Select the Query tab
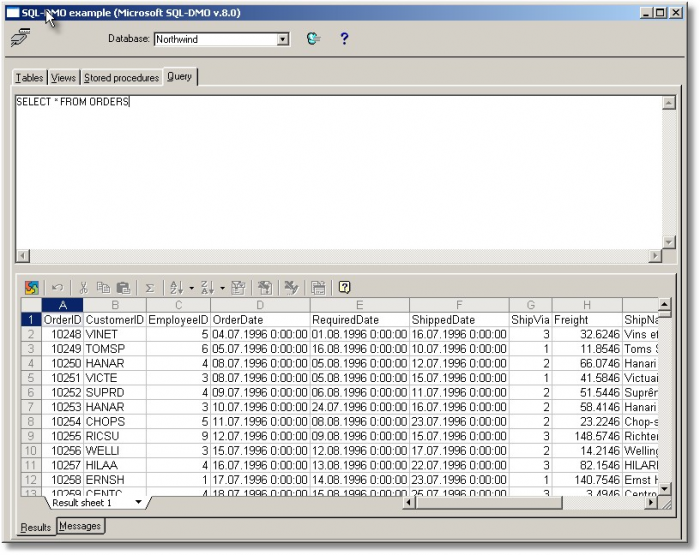The height and width of the screenshot is (555, 700). 179,76
